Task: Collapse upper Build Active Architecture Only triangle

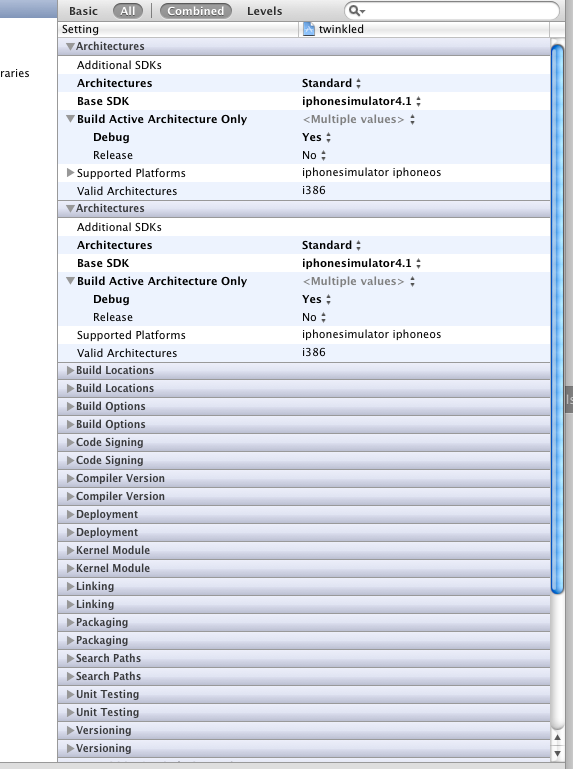Action: pyautogui.click(x=70, y=119)
